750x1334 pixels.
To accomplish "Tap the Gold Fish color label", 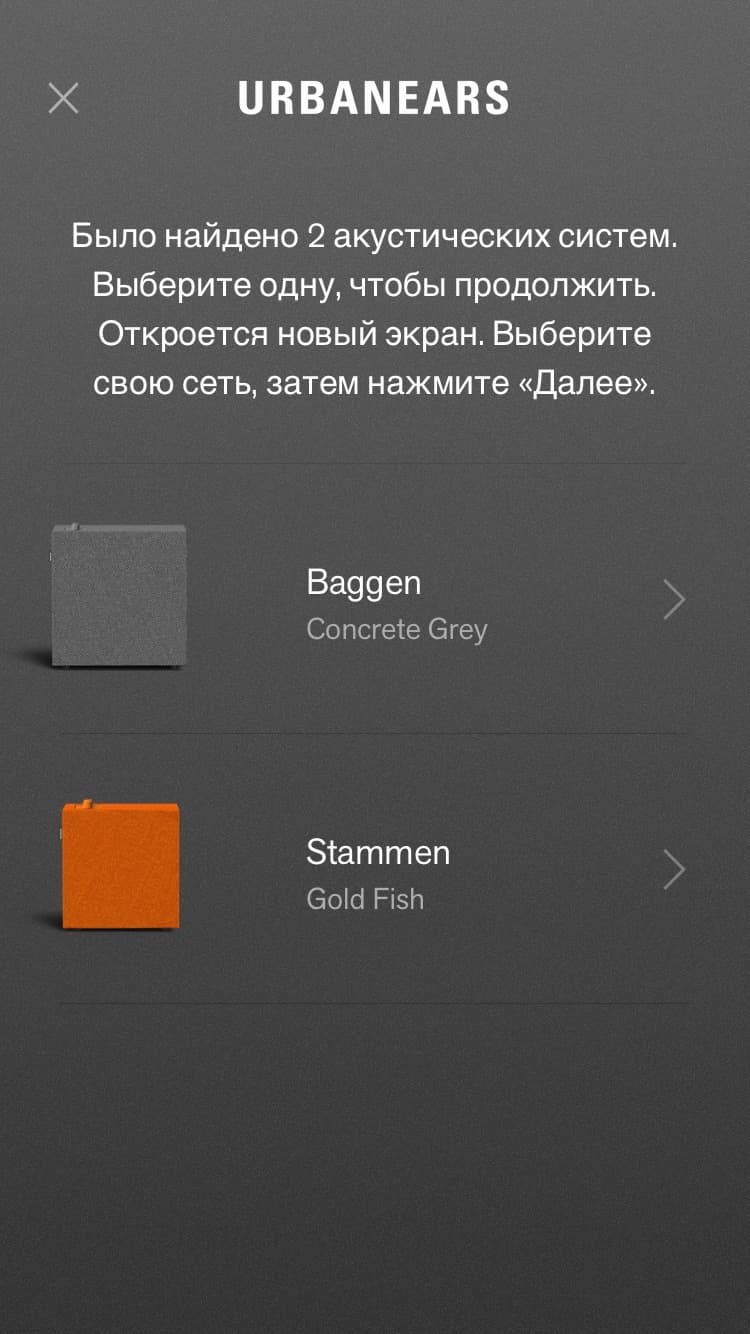I will coord(365,899).
